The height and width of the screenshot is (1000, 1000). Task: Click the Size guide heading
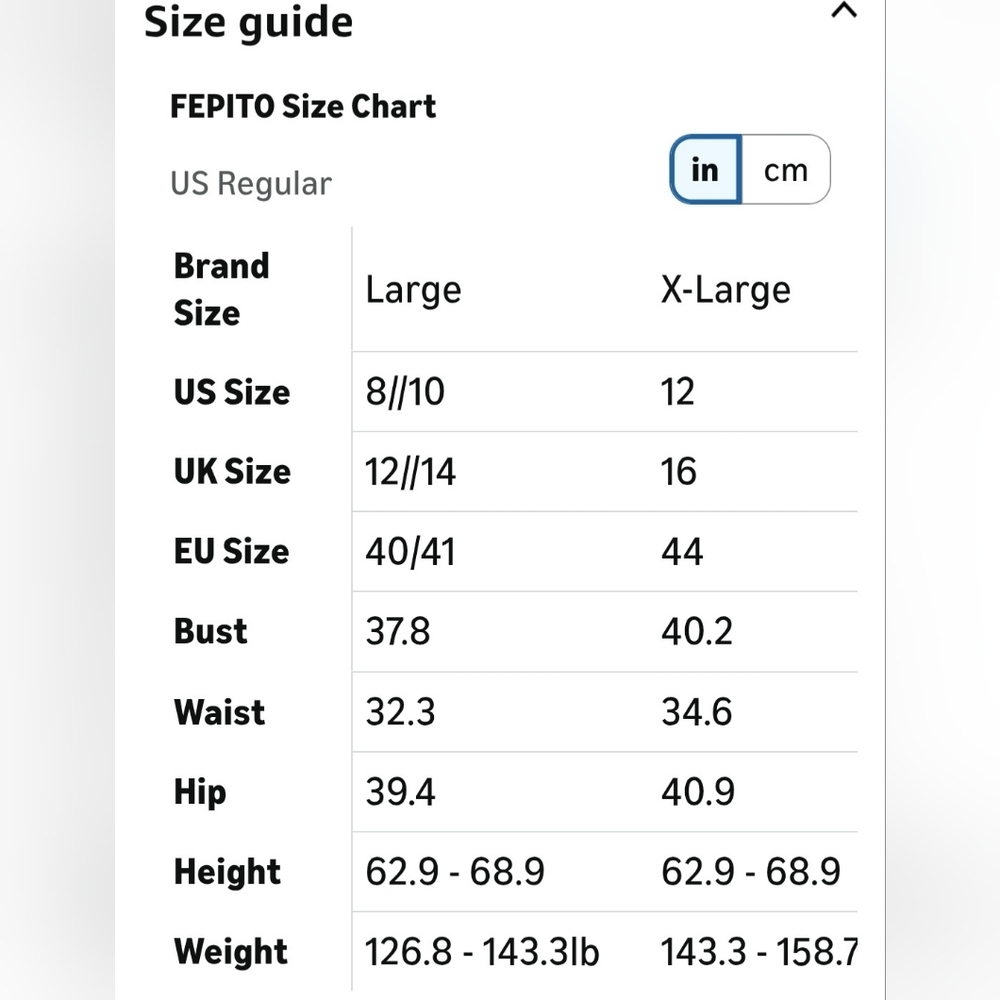tap(249, 22)
